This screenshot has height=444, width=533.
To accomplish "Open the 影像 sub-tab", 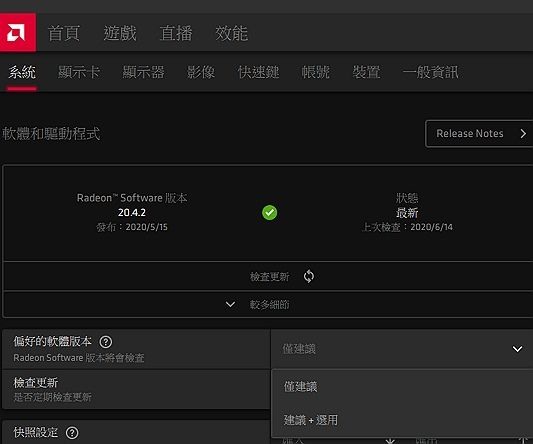I will (201, 72).
